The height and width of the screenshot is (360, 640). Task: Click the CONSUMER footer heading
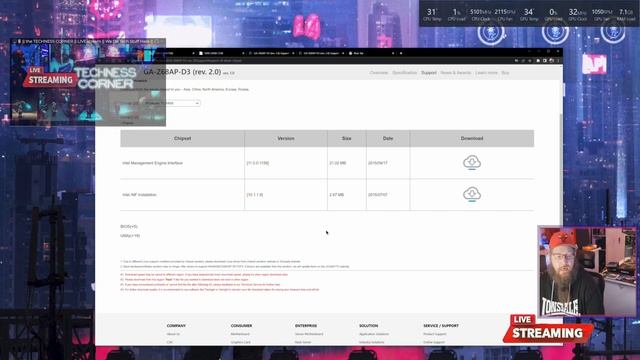pos(241,326)
